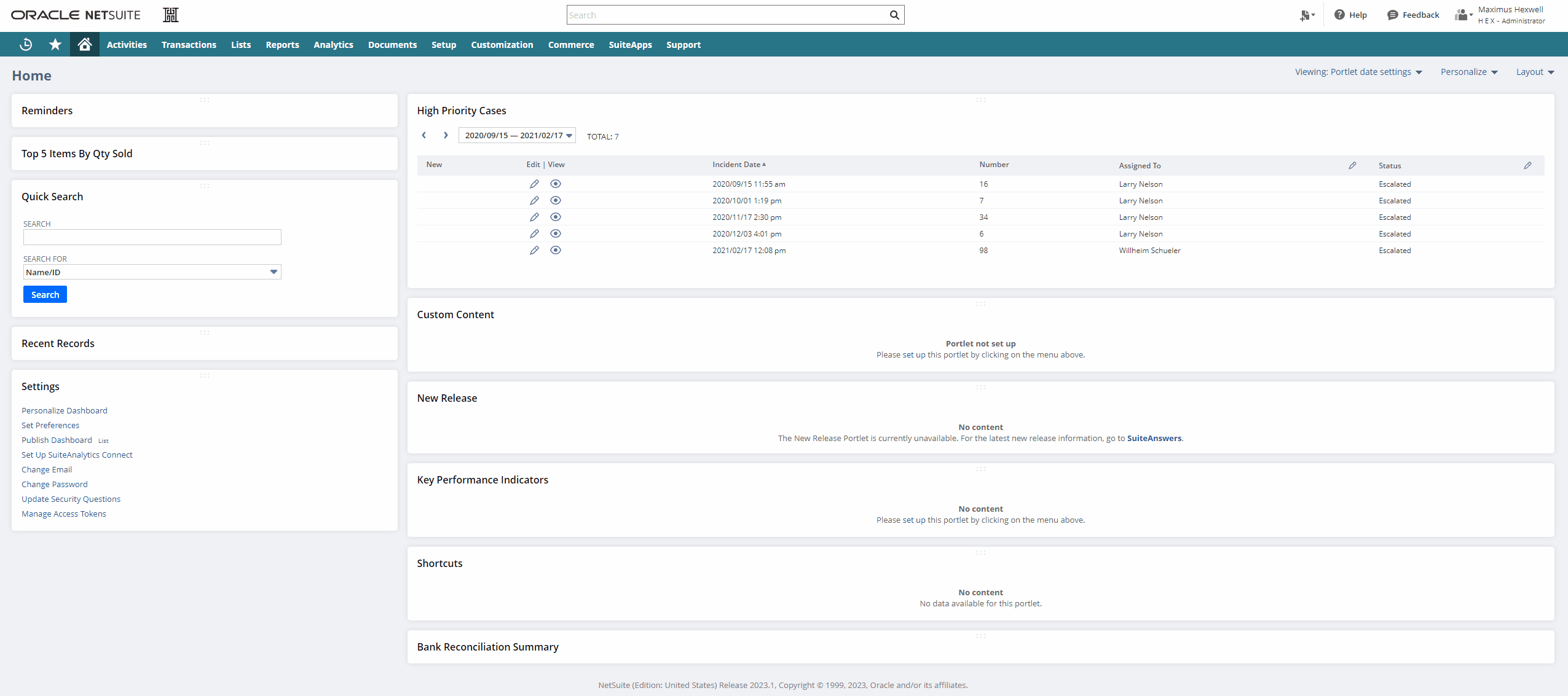This screenshot has height=696, width=1568.
Task: View case number 34 via eye icon
Action: (x=556, y=217)
